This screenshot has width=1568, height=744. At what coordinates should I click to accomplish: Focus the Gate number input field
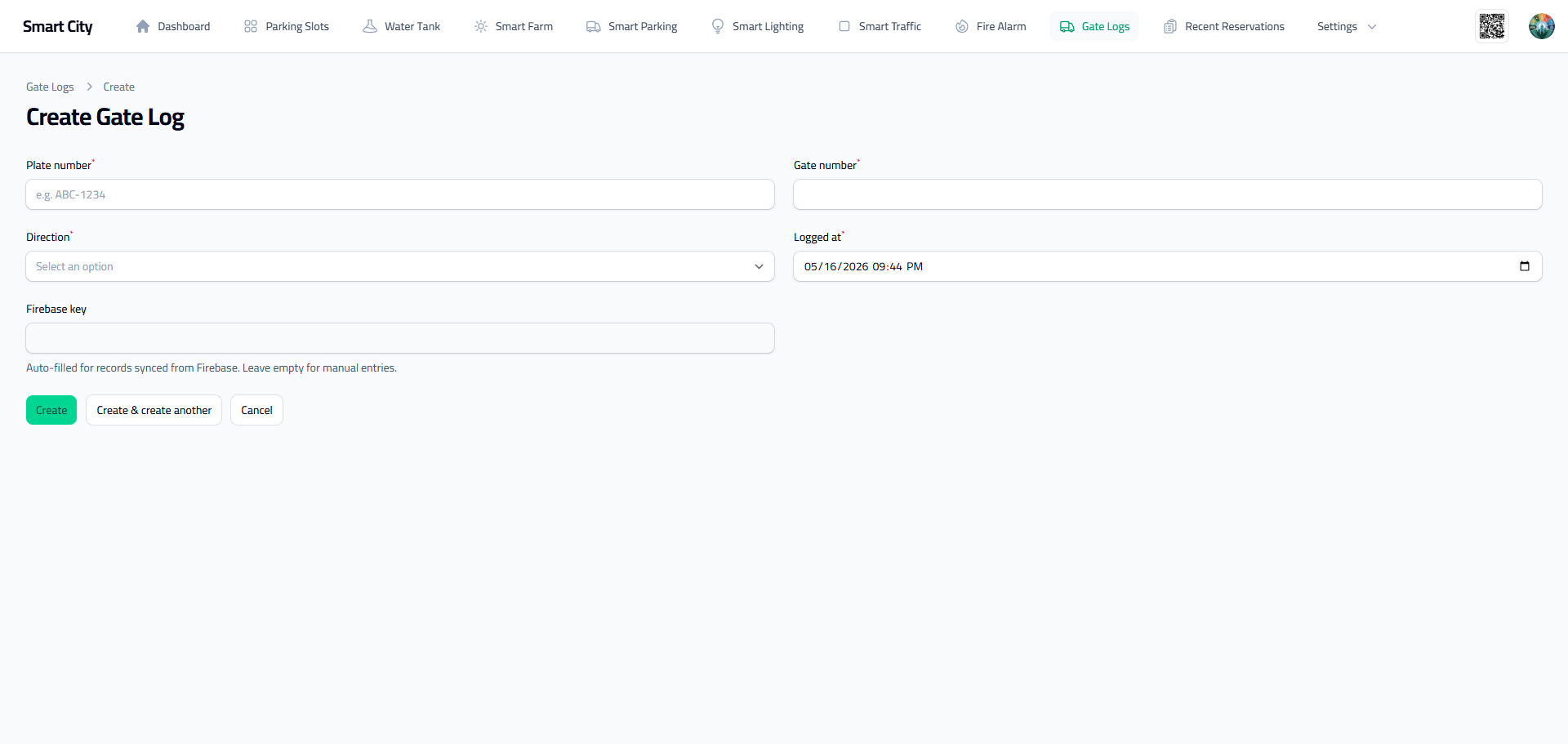1168,194
